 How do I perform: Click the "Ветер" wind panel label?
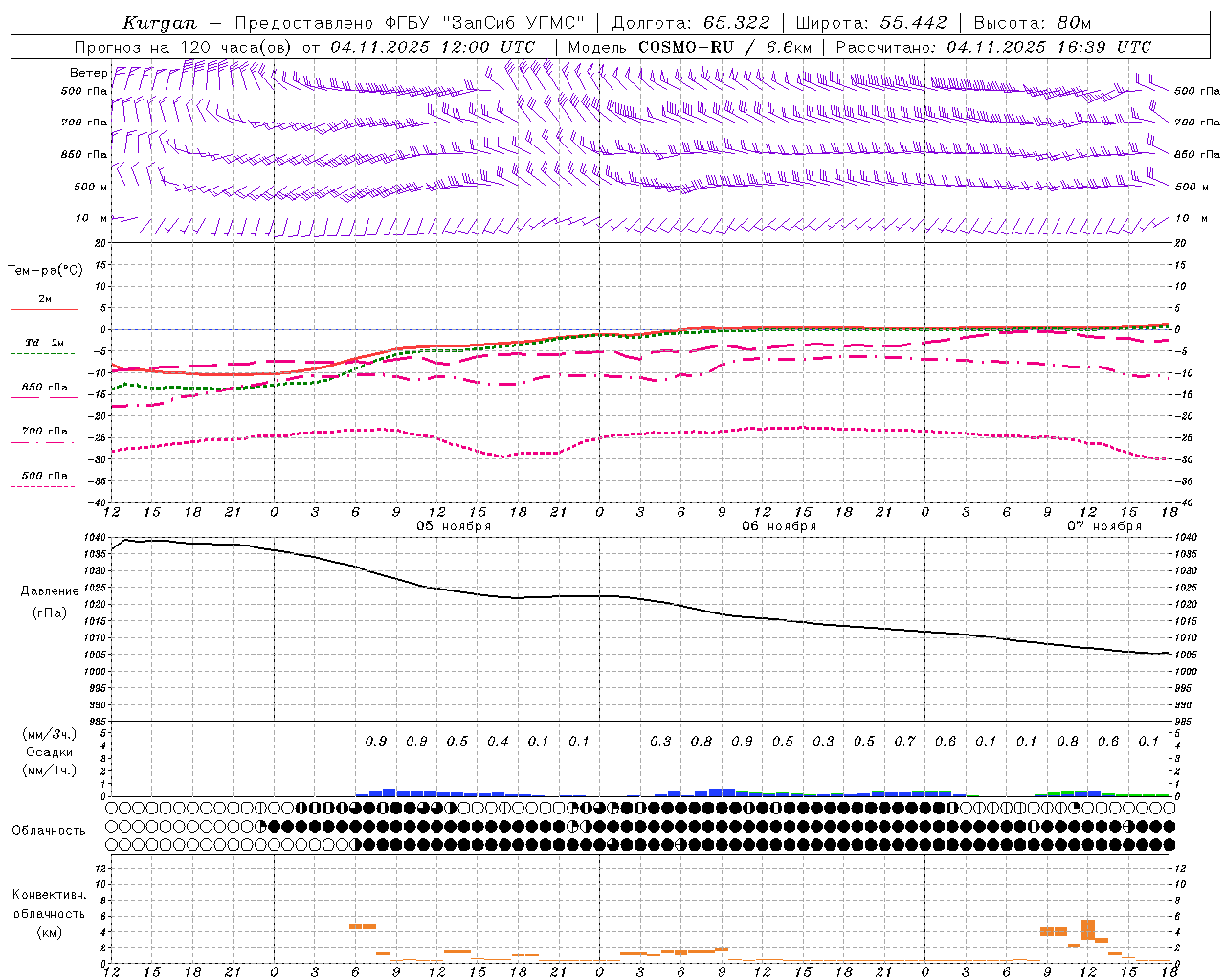(x=88, y=73)
